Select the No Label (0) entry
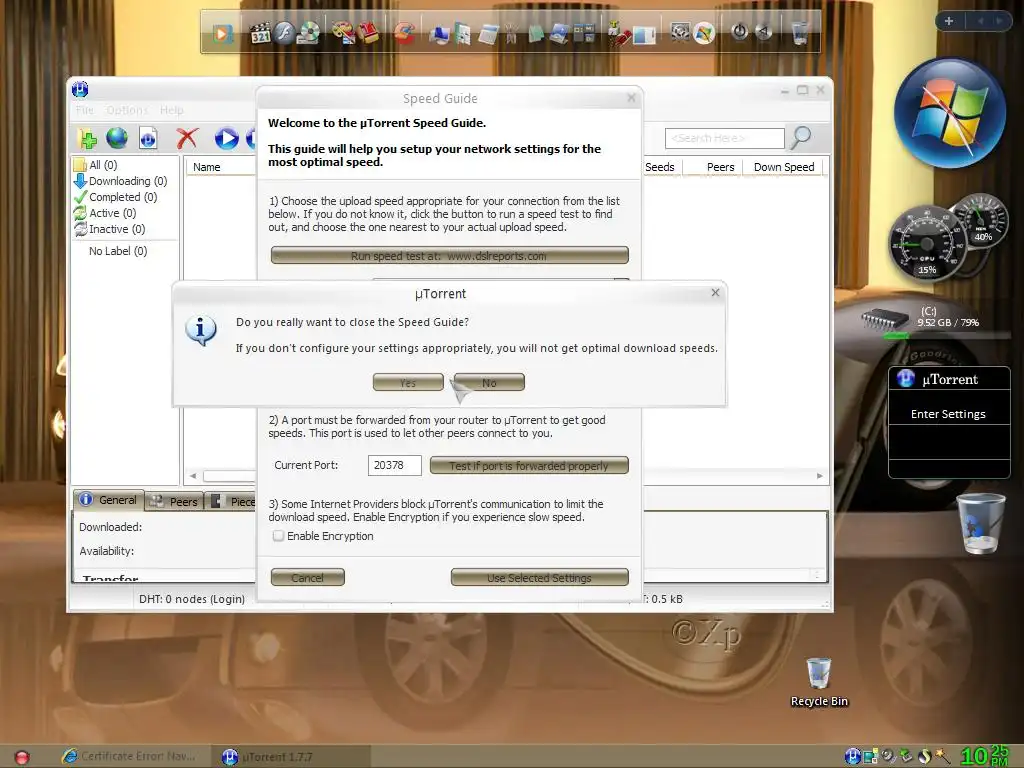The width and height of the screenshot is (1024, 768). [x=118, y=251]
